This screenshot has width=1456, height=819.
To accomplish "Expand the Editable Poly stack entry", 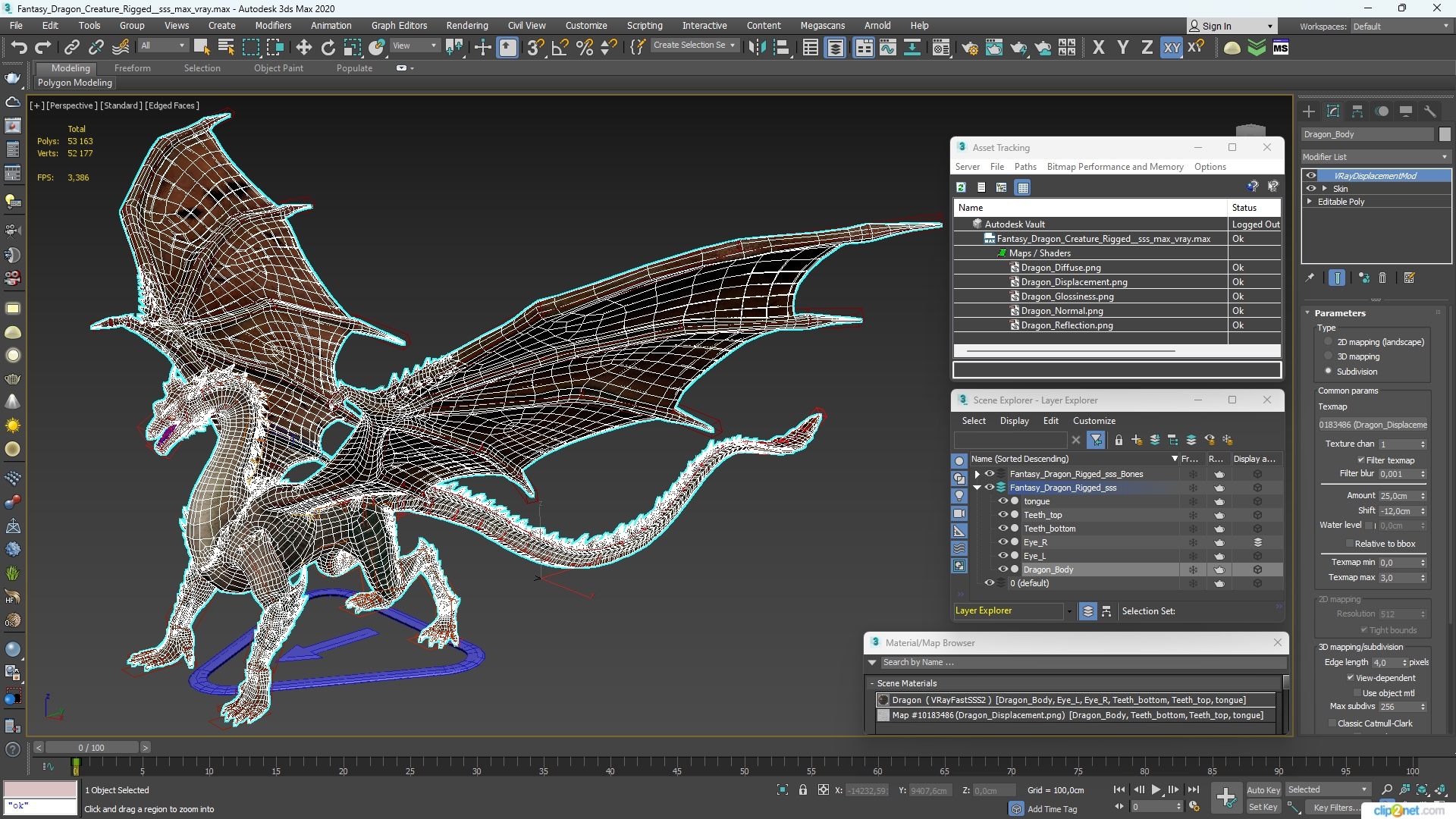I will pos(1310,202).
